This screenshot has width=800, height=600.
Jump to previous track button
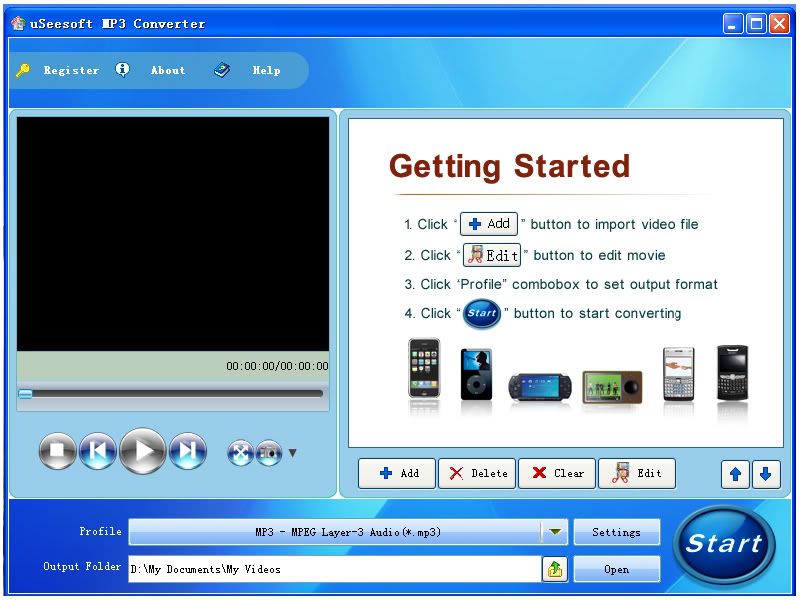(x=97, y=451)
